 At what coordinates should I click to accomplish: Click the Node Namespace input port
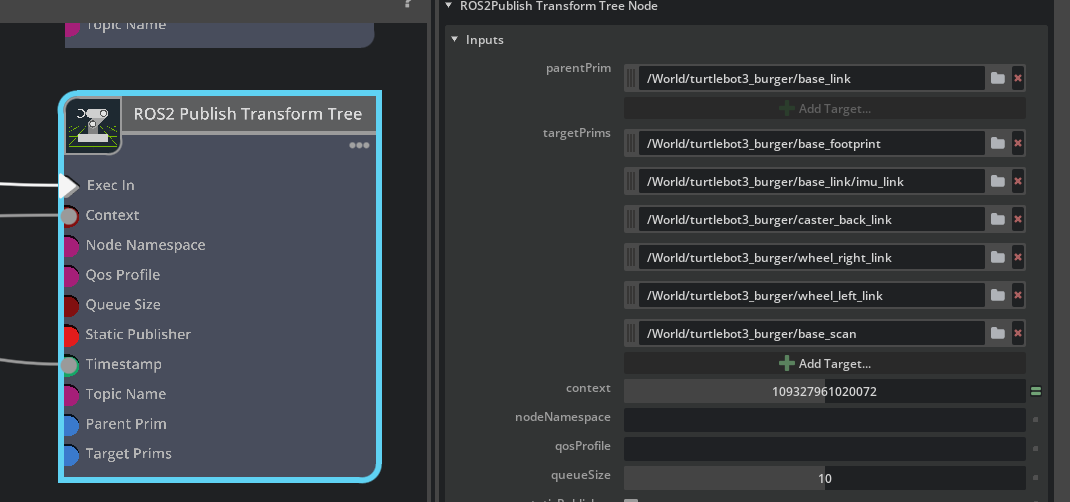click(x=70, y=246)
